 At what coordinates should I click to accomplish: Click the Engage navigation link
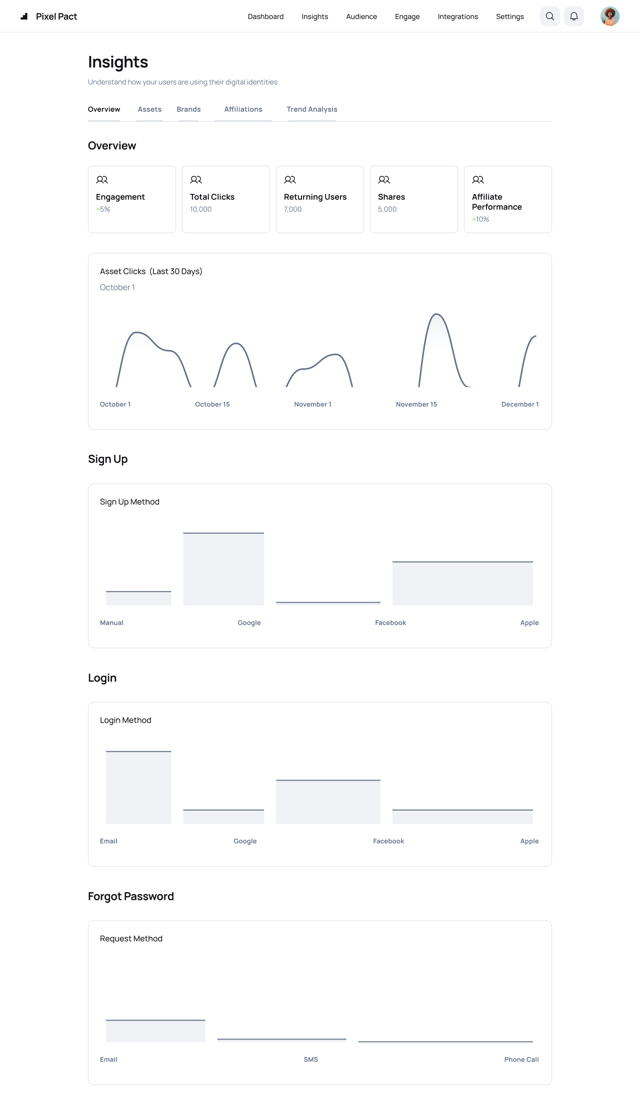tap(407, 16)
